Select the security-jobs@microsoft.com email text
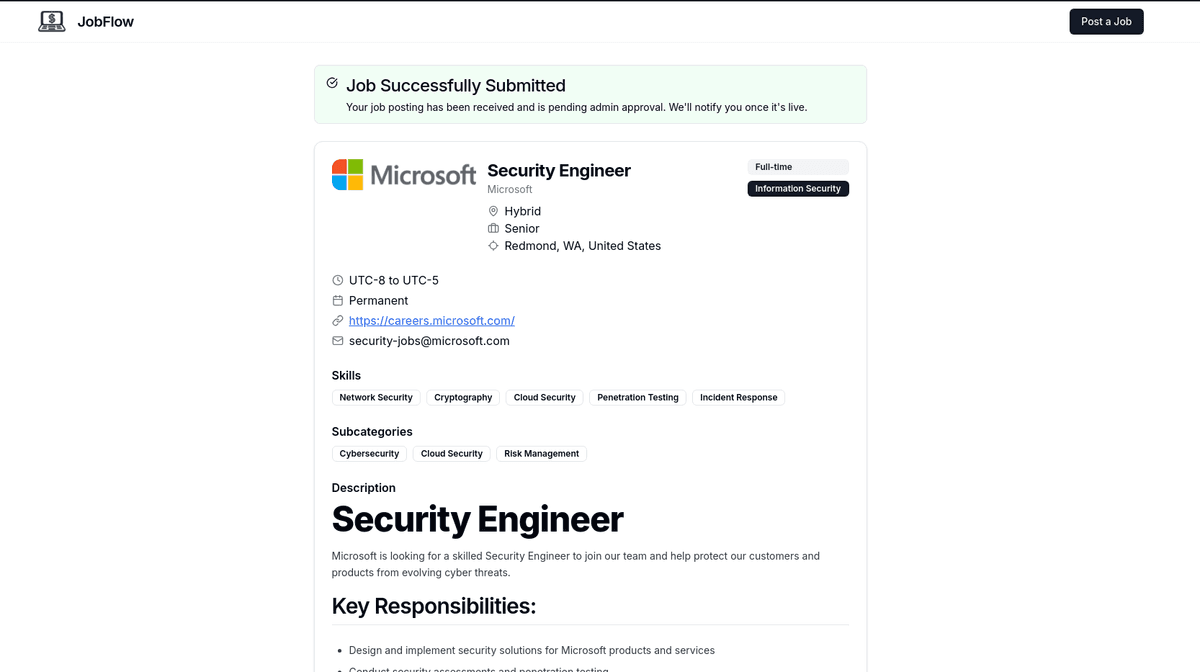The width and height of the screenshot is (1200, 672). pyautogui.click(x=429, y=341)
